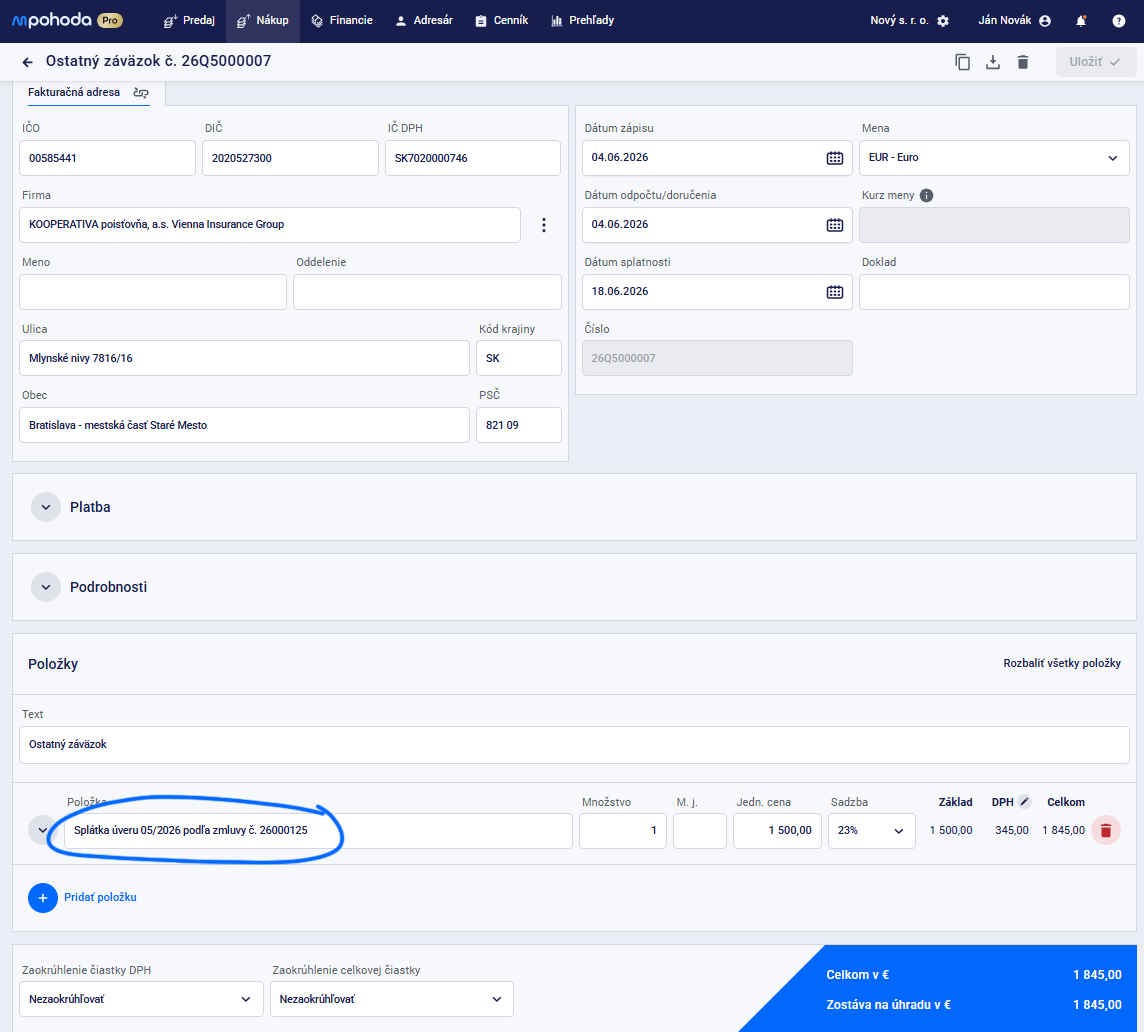This screenshot has width=1144, height=1032.
Task: Download the document icon
Action: (992, 62)
